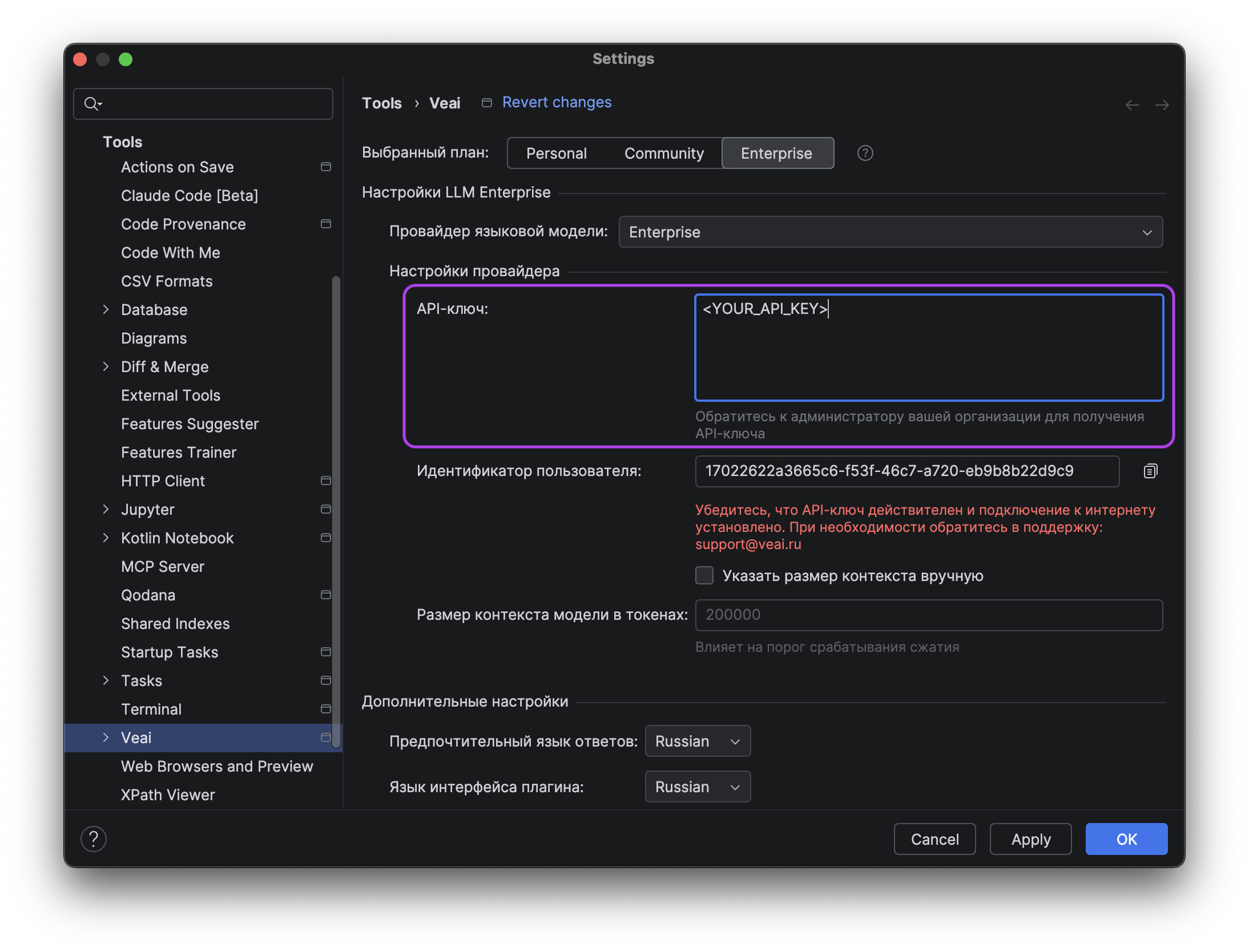Select the Personal plan tab
The width and height of the screenshot is (1249, 952).
(556, 153)
